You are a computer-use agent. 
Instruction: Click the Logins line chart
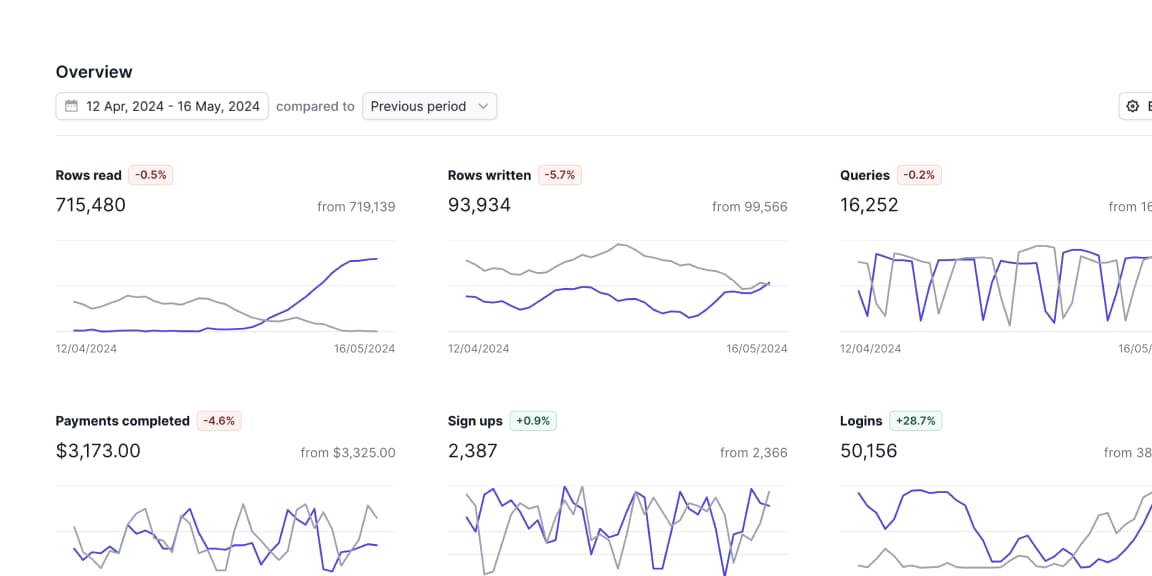[x=995, y=530]
